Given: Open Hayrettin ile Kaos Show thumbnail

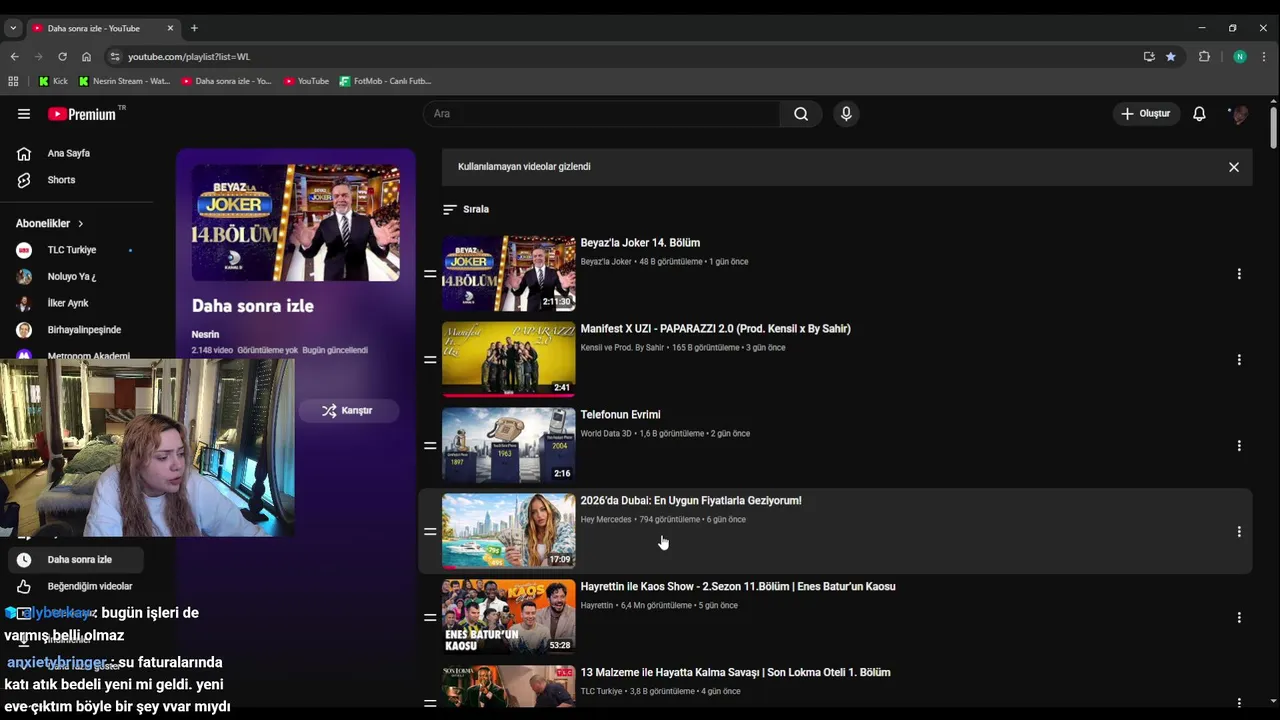Looking at the screenshot, I should click(x=508, y=618).
